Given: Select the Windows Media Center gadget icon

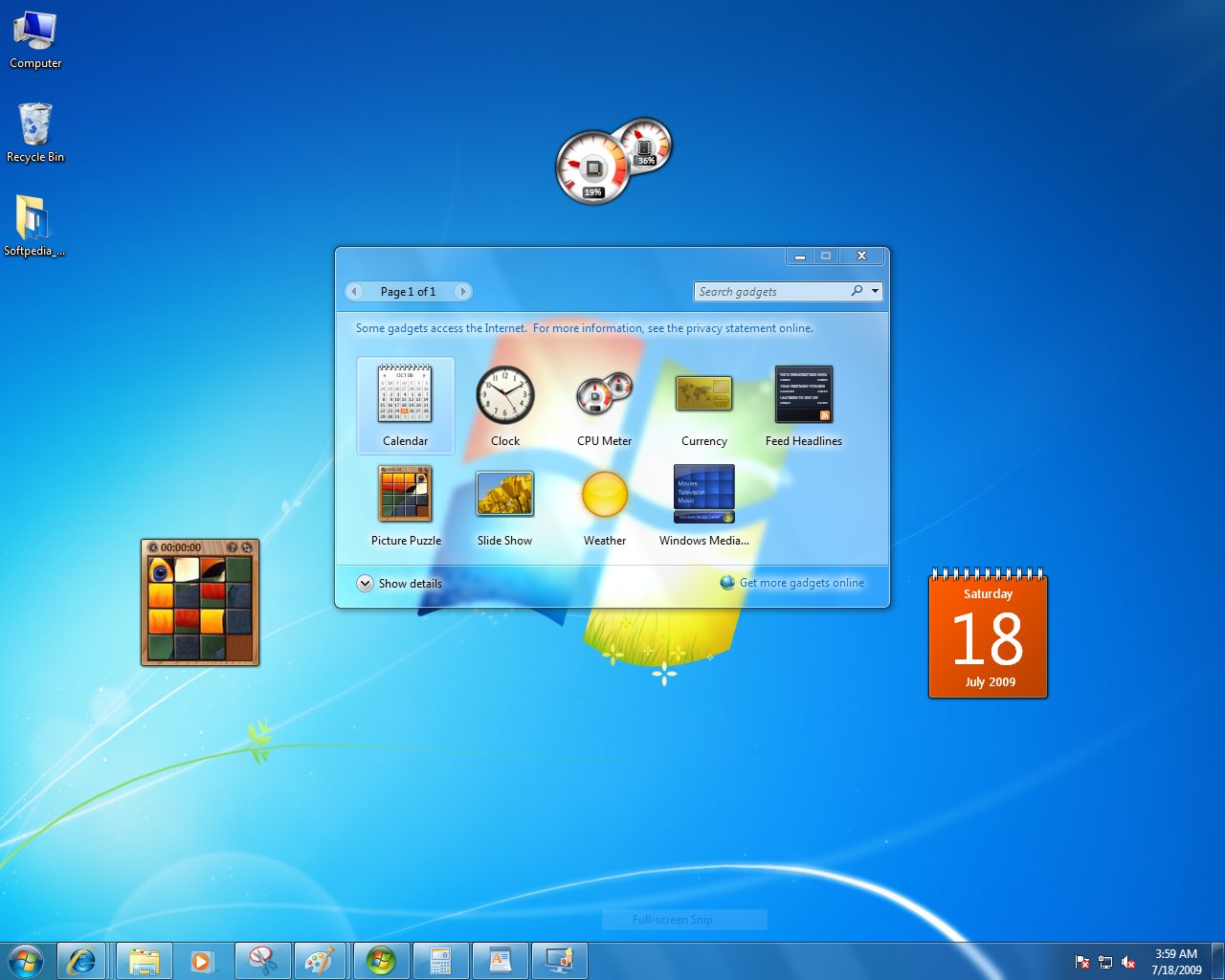Looking at the screenshot, I should [703, 494].
